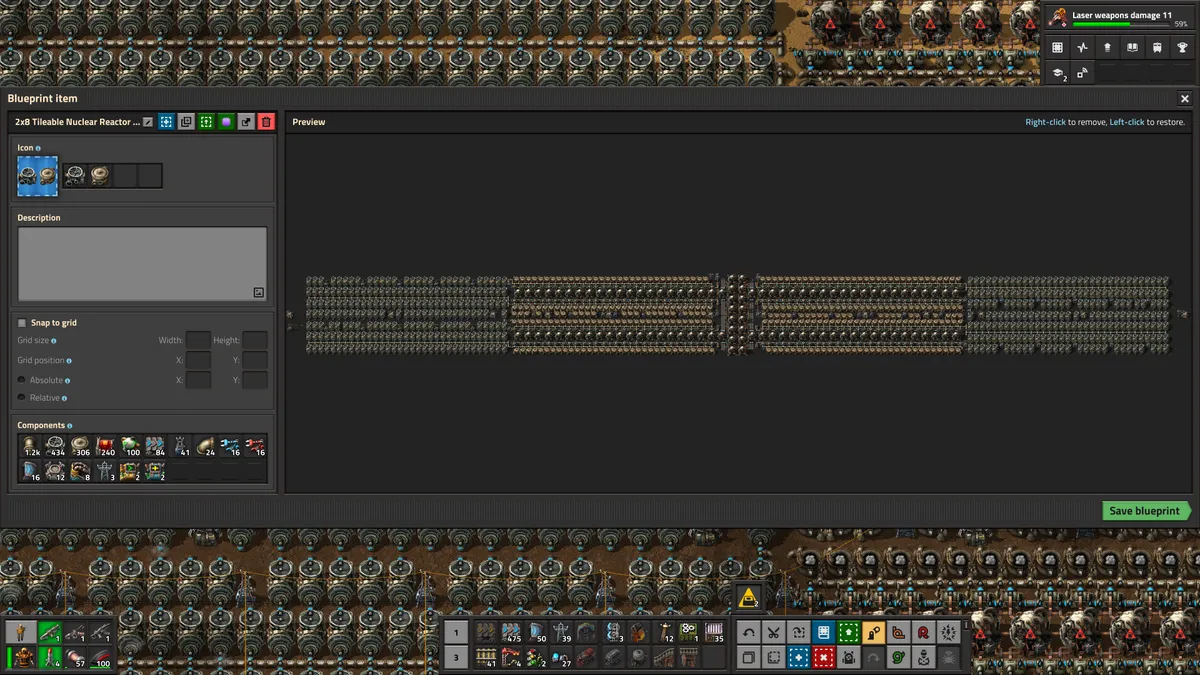Screen dimensions: 1200x675
Task: Click the component with count 84
Action: pyautogui.click(x=156, y=446)
